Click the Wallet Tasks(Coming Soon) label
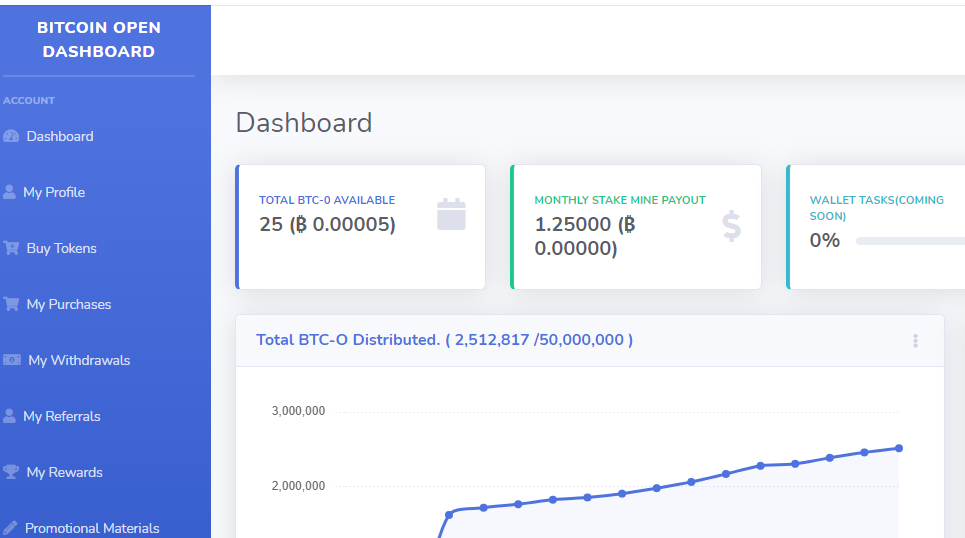The image size is (965, 538). pyautogui.click(x=876, y=208)
